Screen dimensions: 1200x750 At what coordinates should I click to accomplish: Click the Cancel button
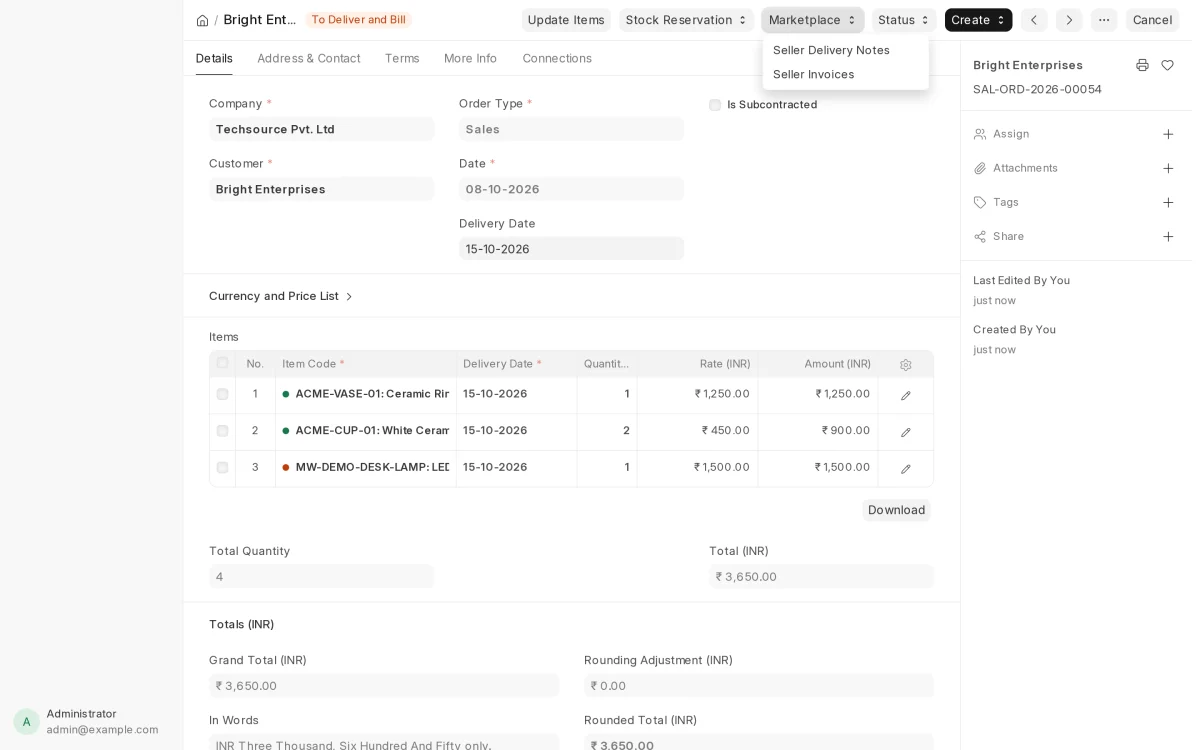point(1152,20)
